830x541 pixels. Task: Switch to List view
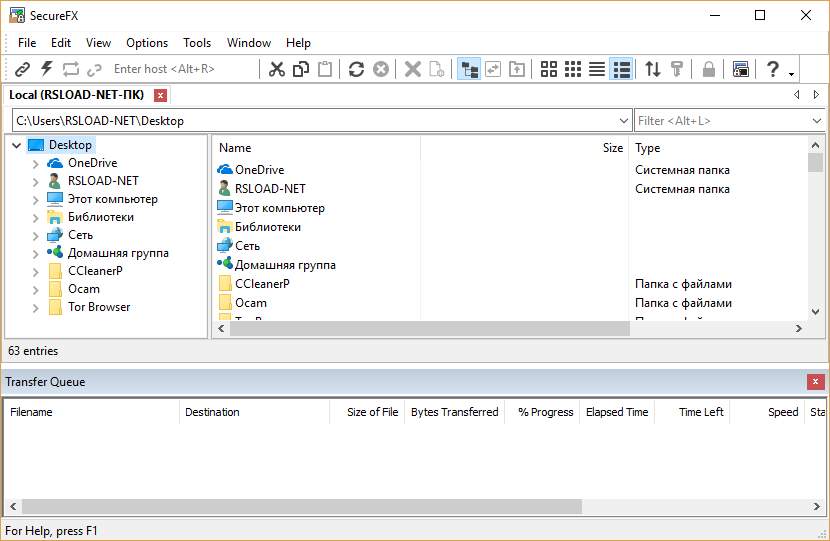point(597,69)
